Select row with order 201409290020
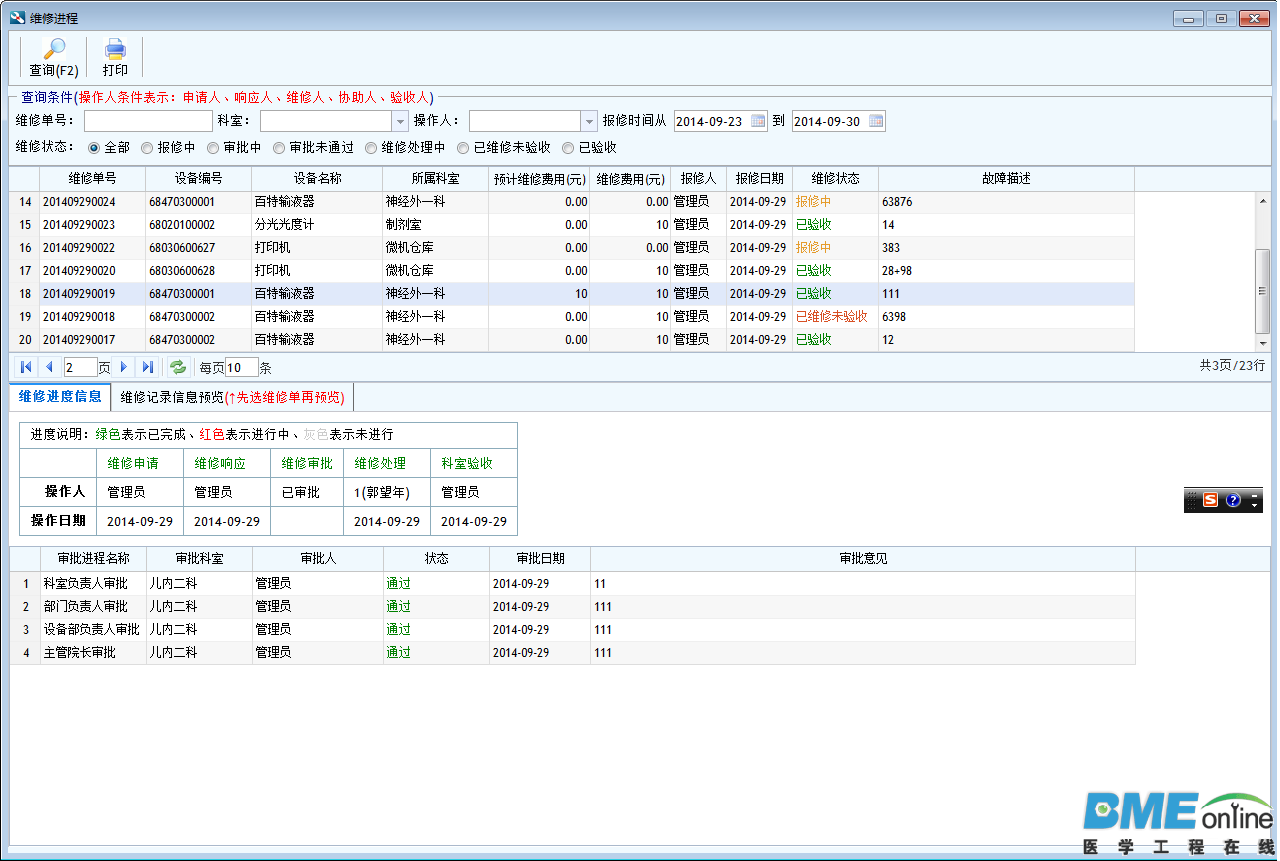1280x861 pixels. [572, 271]
